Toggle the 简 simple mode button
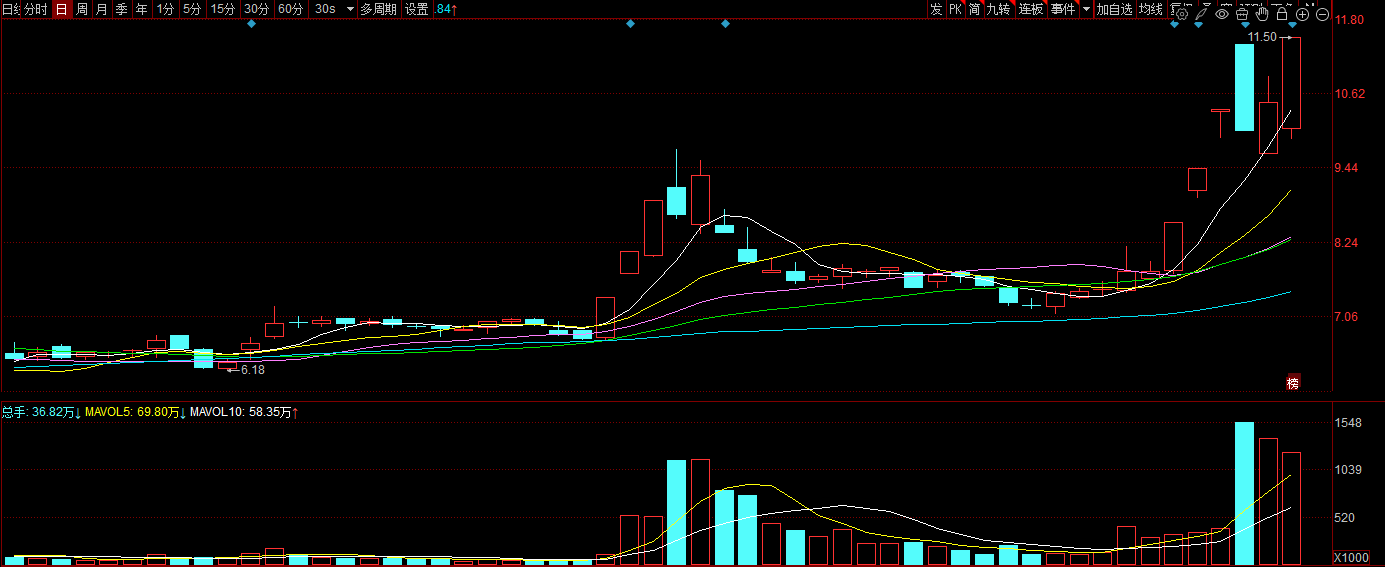 [x=974, y=9]
